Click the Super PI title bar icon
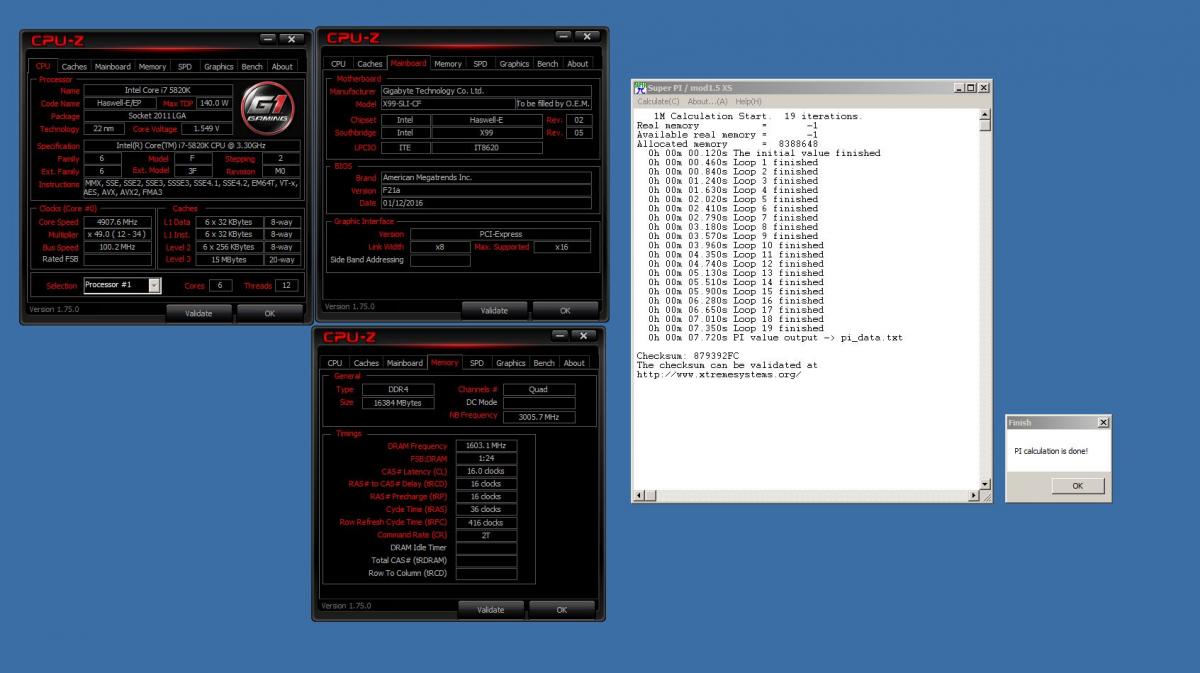This screenshot has height=673, width=1200. click(641, 87)
